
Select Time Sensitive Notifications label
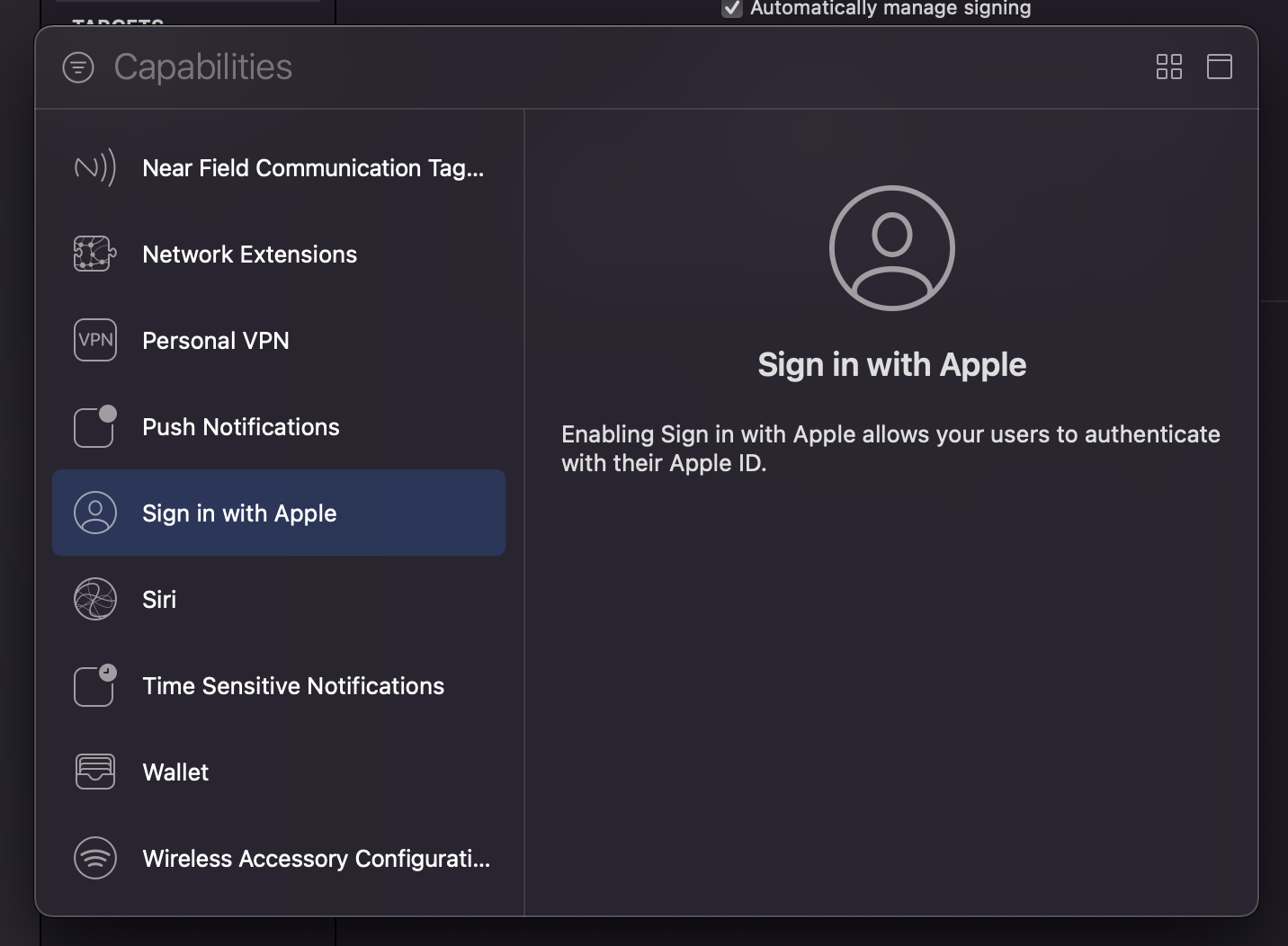coord(293,686)
